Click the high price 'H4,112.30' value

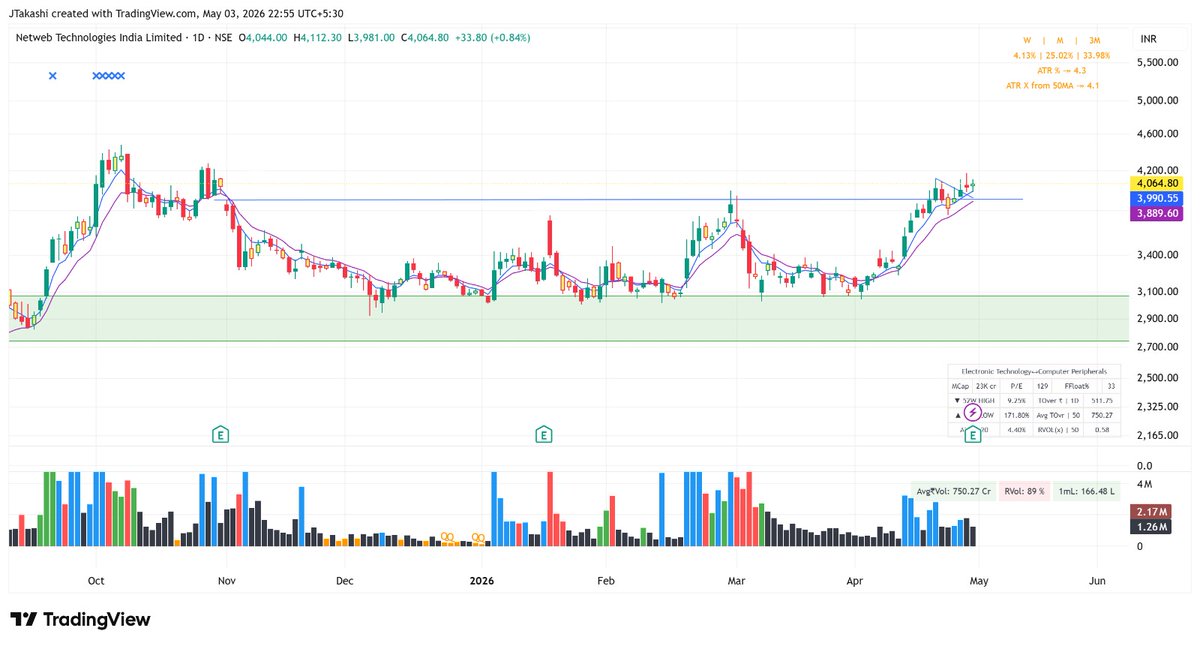317,37
